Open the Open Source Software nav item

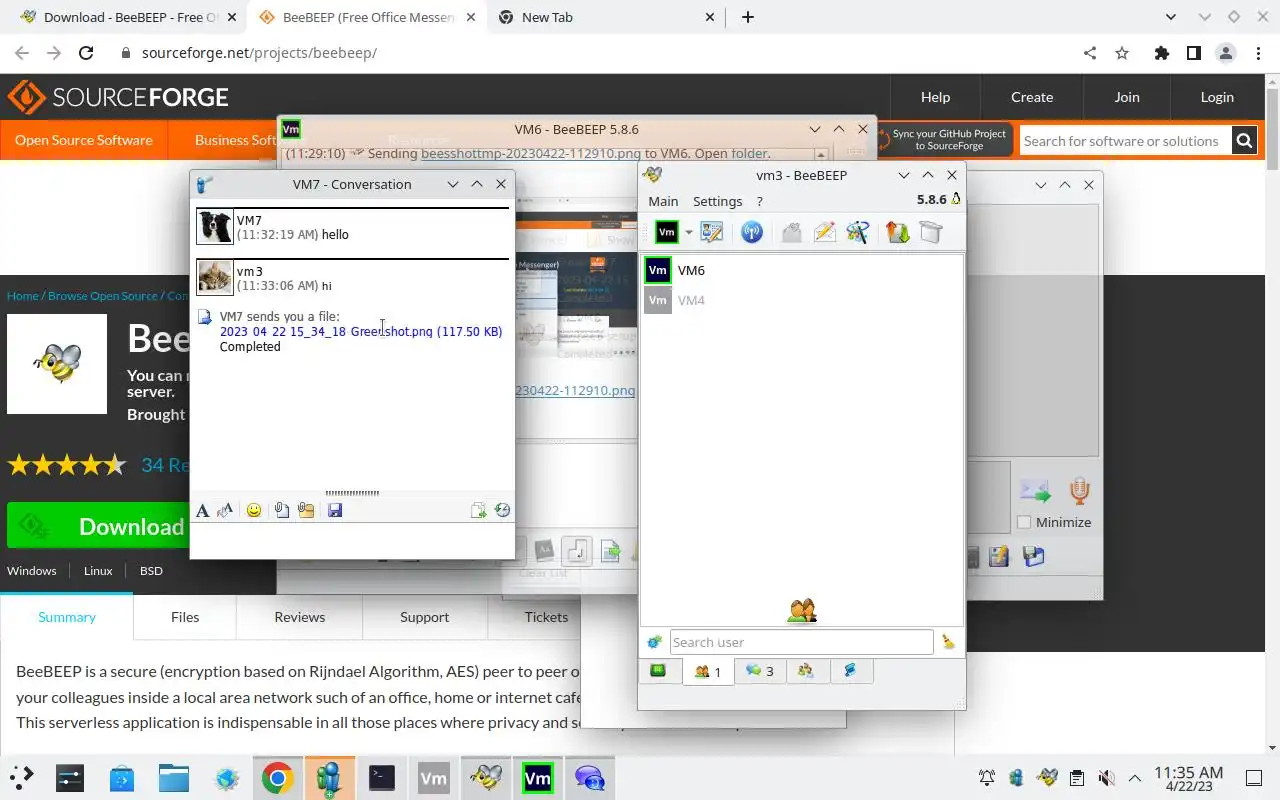[84, 140]
